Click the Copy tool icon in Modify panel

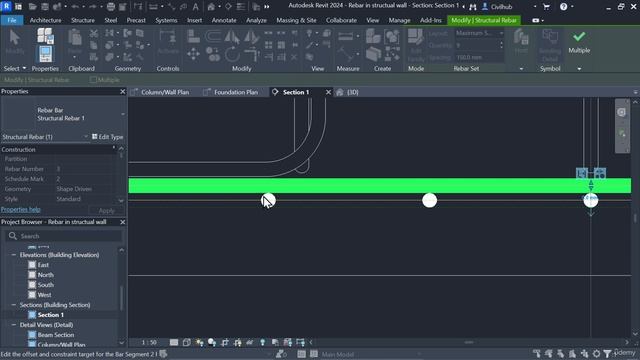(x=213, y=54)
